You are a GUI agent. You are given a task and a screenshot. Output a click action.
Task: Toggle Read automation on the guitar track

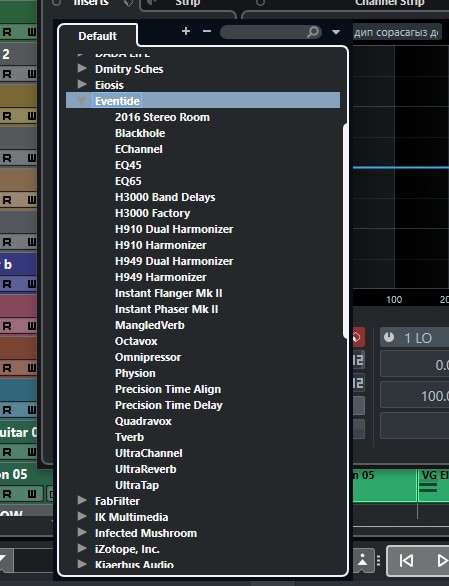pyautogui.click(x=7, y=452)
